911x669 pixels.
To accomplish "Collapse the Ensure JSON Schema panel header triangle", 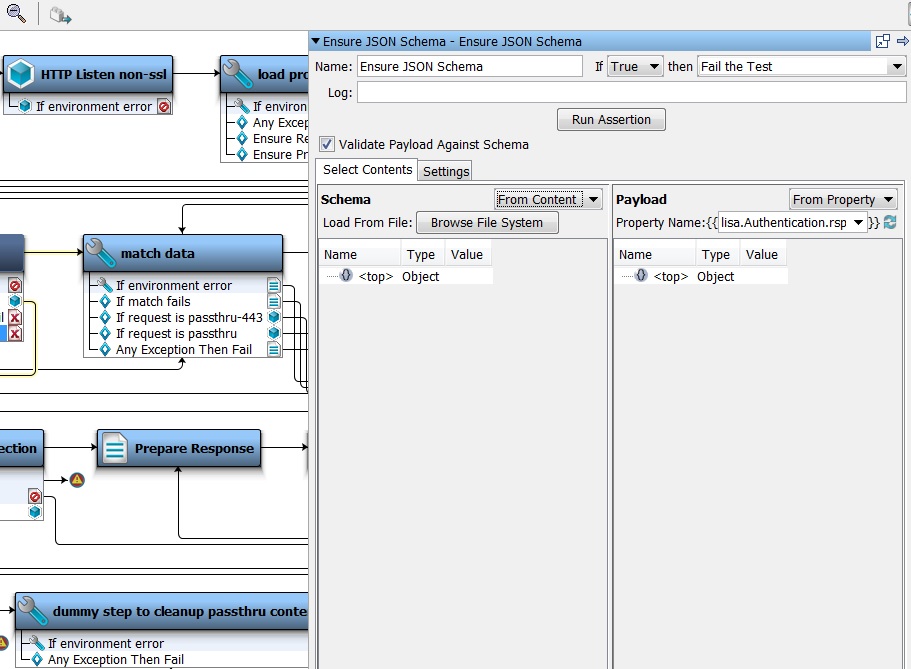I will pos(316,40).
